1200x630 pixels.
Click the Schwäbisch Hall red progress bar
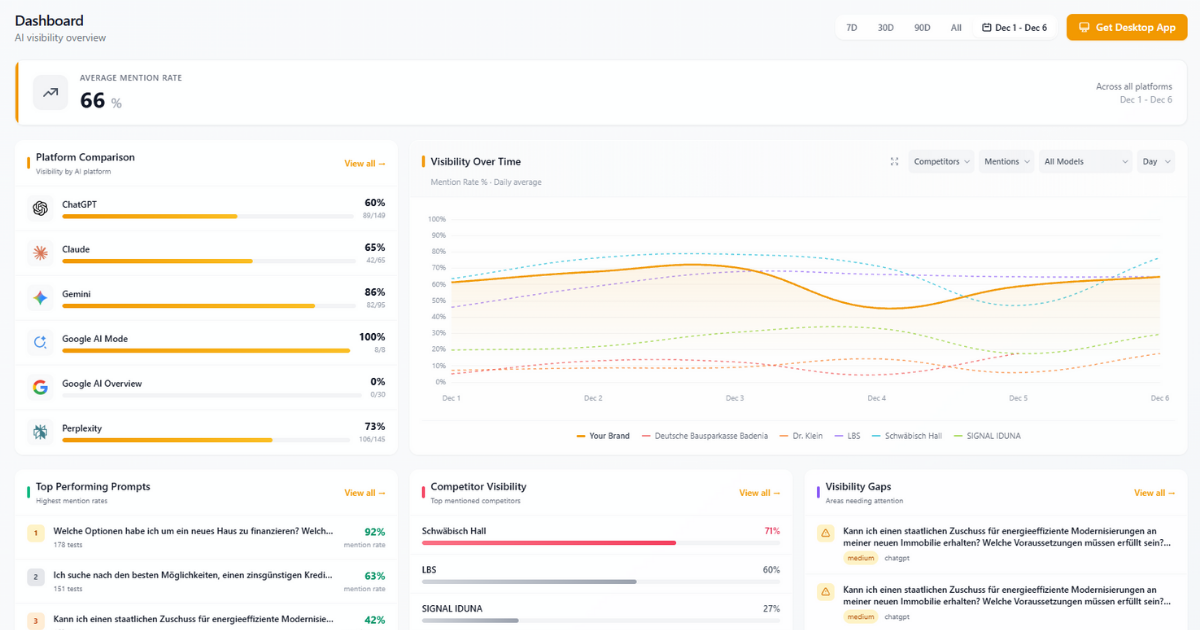point(550,544)
